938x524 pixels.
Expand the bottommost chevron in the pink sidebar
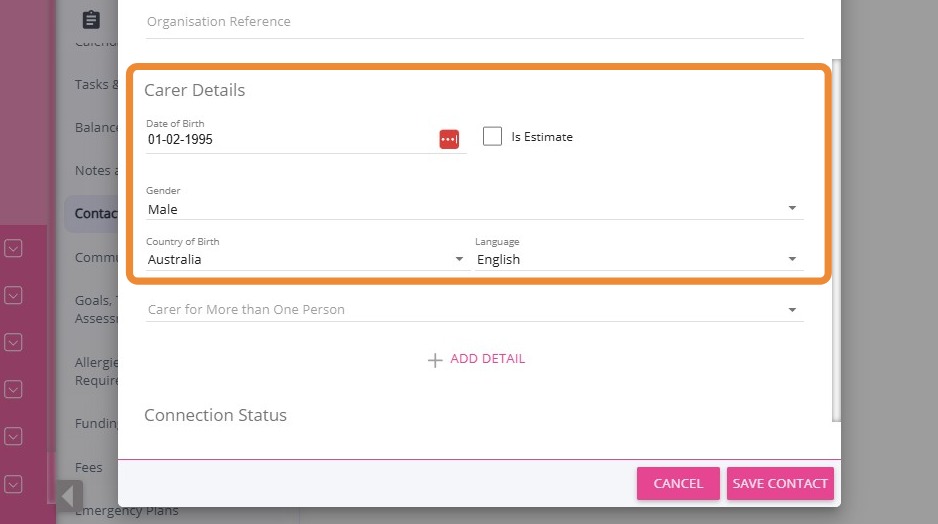[x=13, y=484]
